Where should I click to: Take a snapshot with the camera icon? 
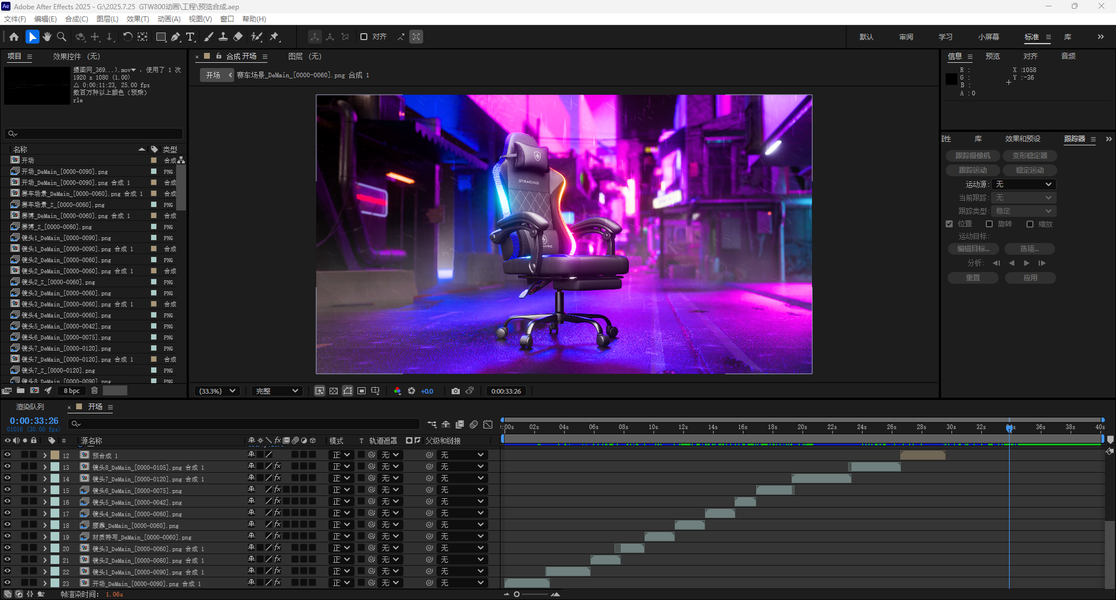coord(456,391)
